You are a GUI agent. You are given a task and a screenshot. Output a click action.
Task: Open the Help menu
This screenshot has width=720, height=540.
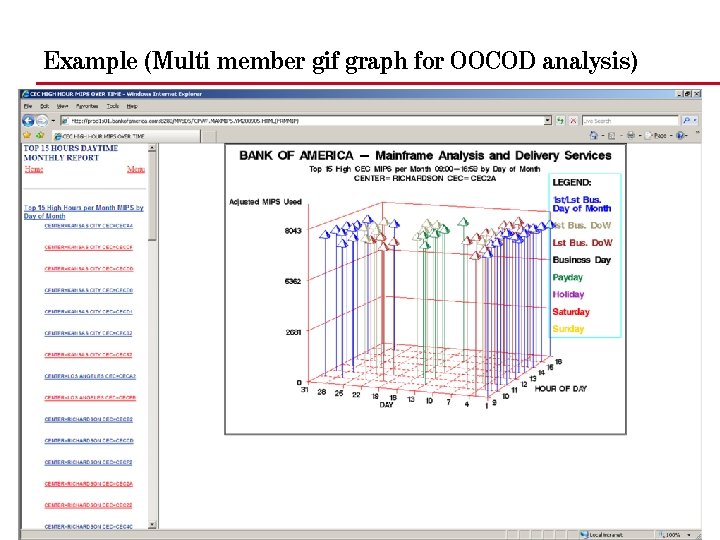coord(132,106)
